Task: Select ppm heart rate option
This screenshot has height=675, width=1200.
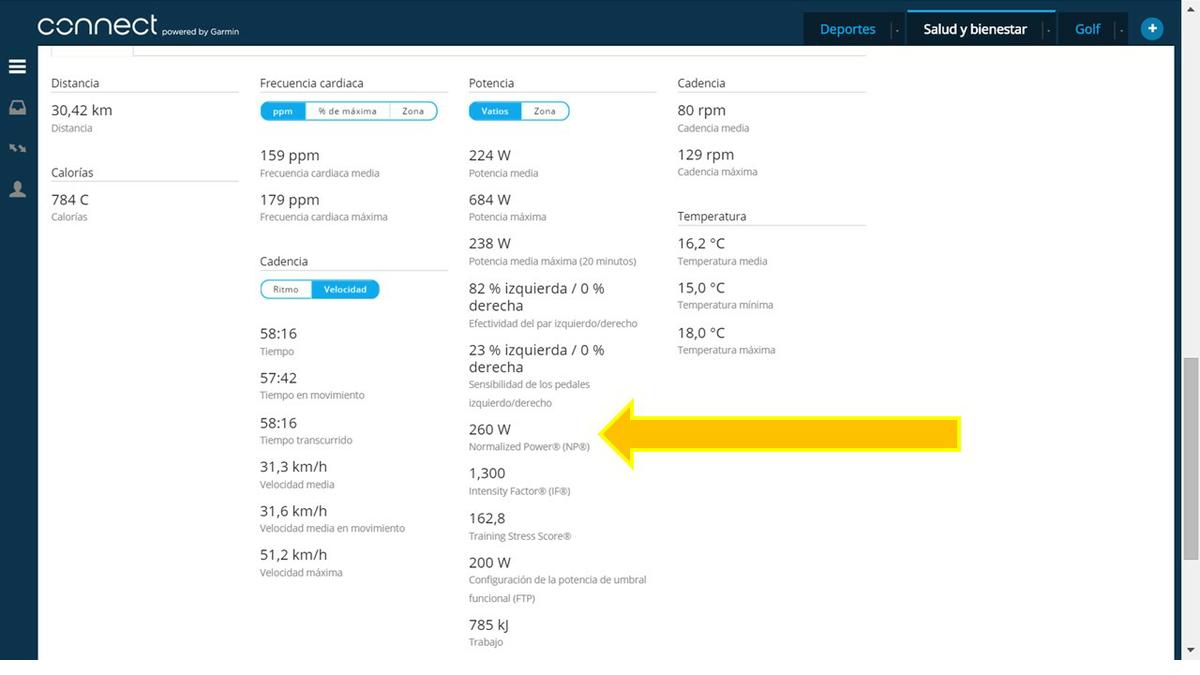Action: click(x=283, y=111)
